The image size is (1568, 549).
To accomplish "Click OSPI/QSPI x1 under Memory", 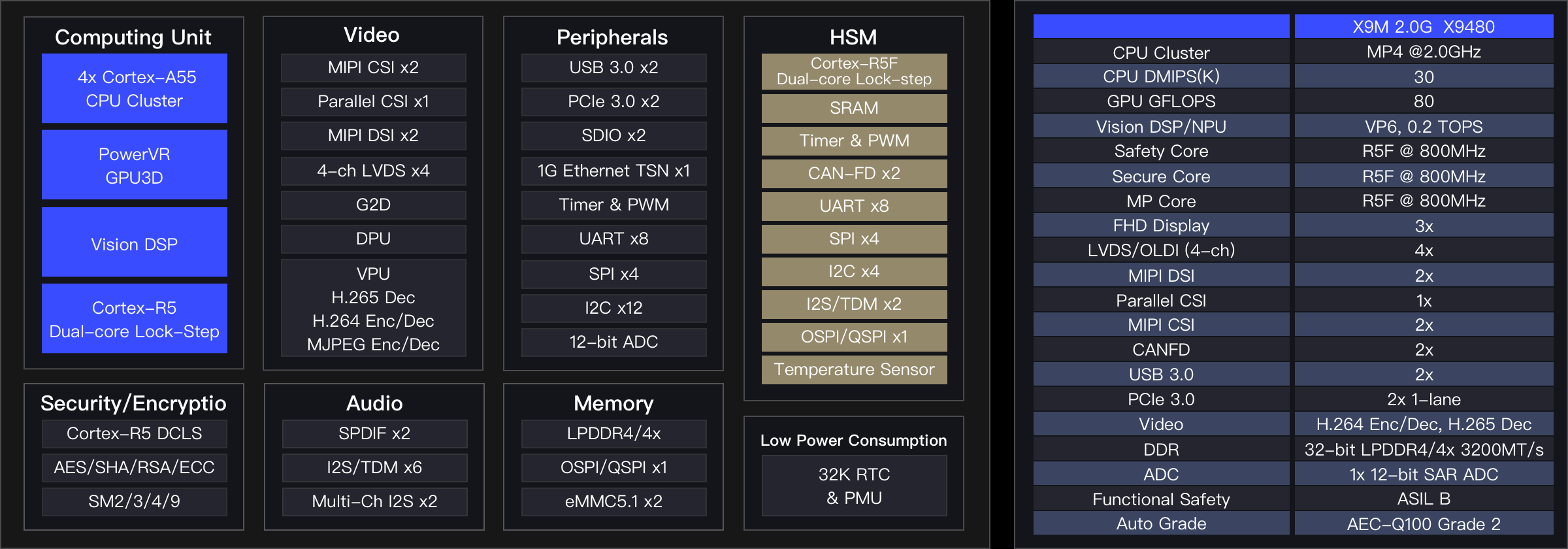I will click(613, 467).
